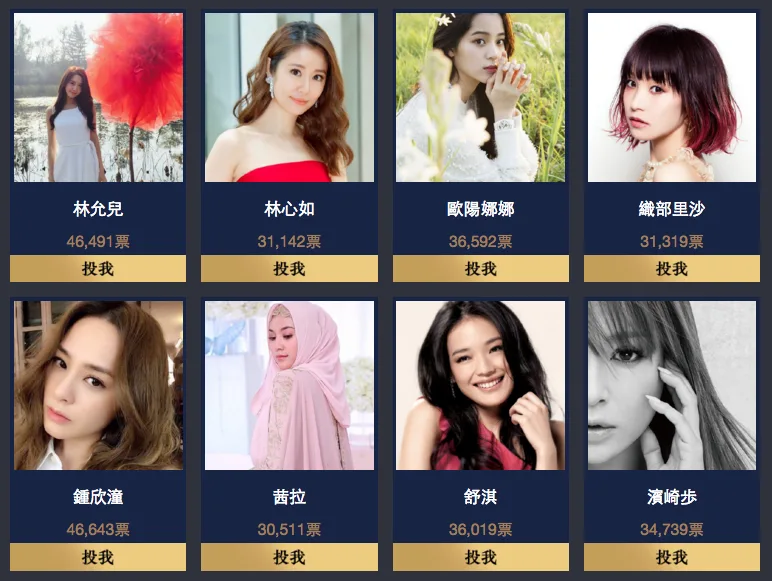772x581 pixels.
Task: Click the 投我 button below 鍾欣潼
Action: pyautogui.click(x=98, y=557)
